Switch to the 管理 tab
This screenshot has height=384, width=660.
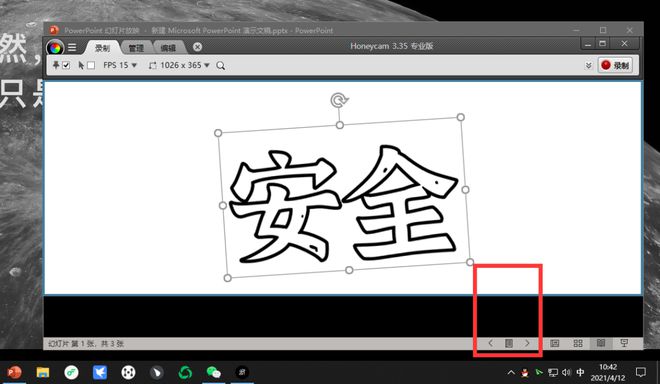(136, 48)
